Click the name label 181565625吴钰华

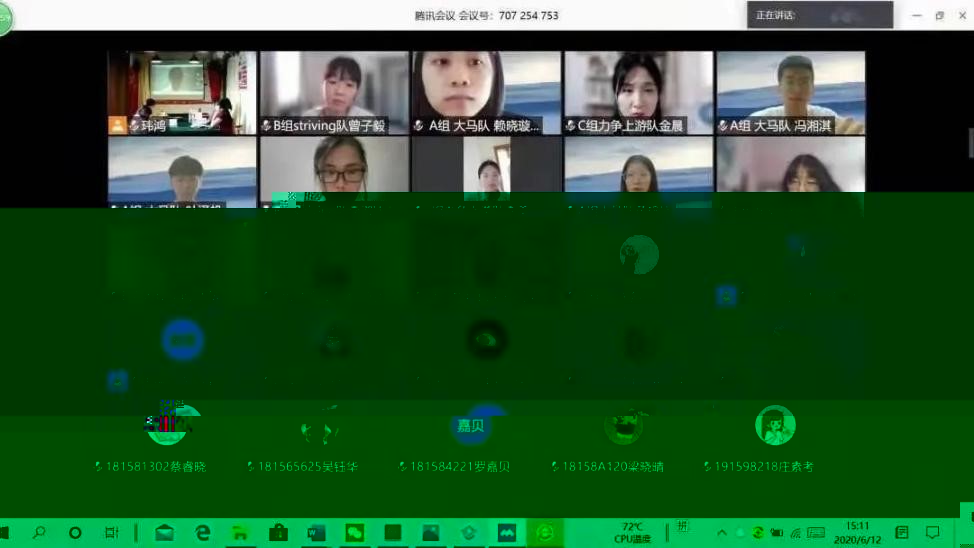point(307,467)
